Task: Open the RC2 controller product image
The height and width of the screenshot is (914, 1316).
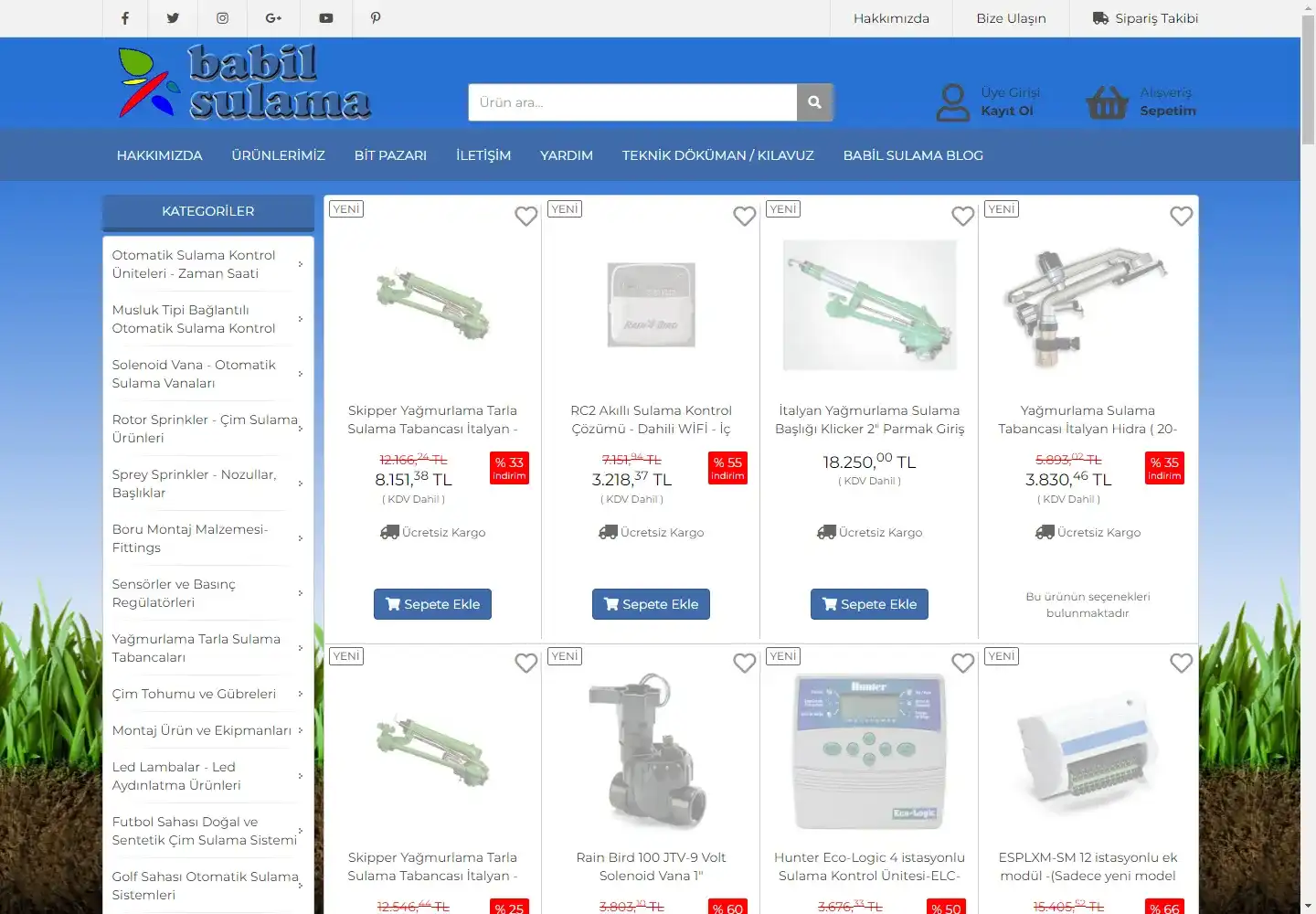Action: pyautogui.click(x=651, y=304)
